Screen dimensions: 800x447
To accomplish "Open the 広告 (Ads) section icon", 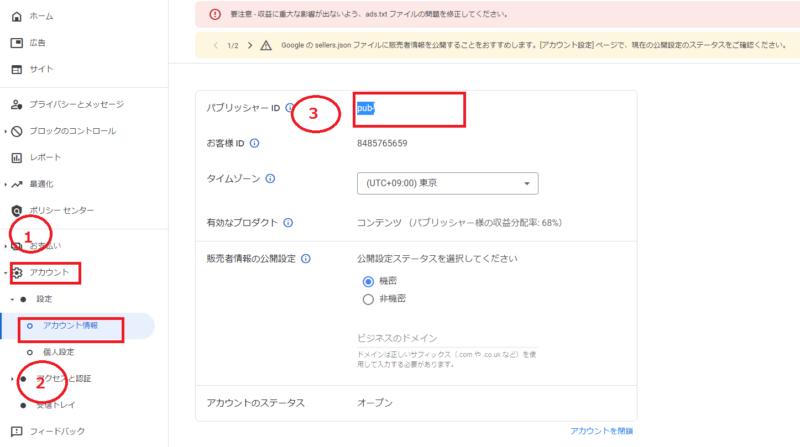I will pyautogui.click(x=16, y=43).
